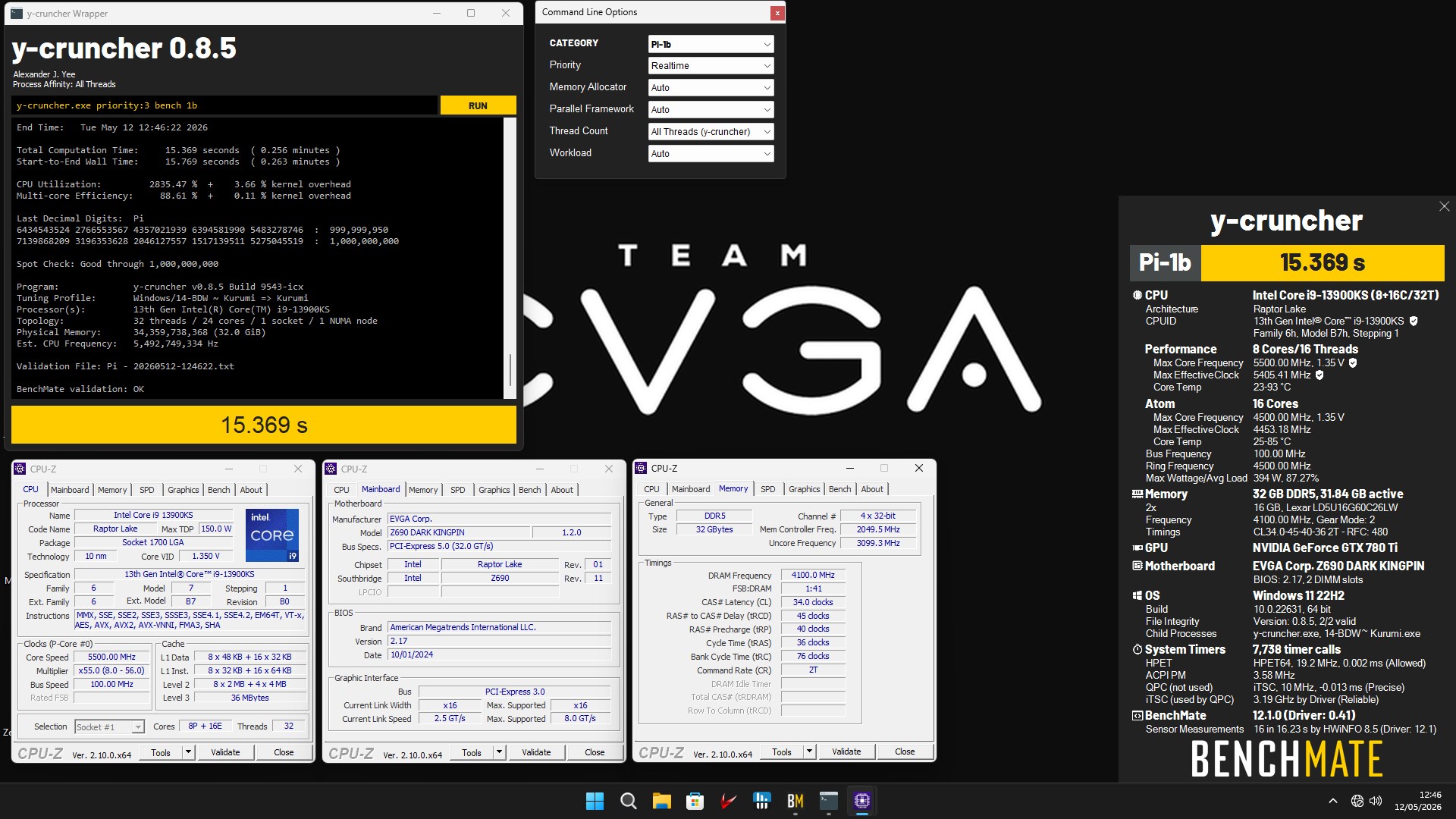Image resolution: width=1456 pixels, height=819 pixels.
Task: Show hidden system tray icons
Action: point(1332,801)
